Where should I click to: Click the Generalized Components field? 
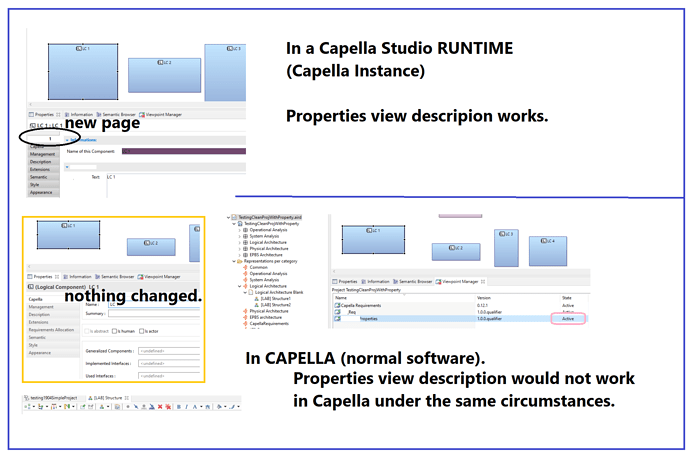pos(169,351)
